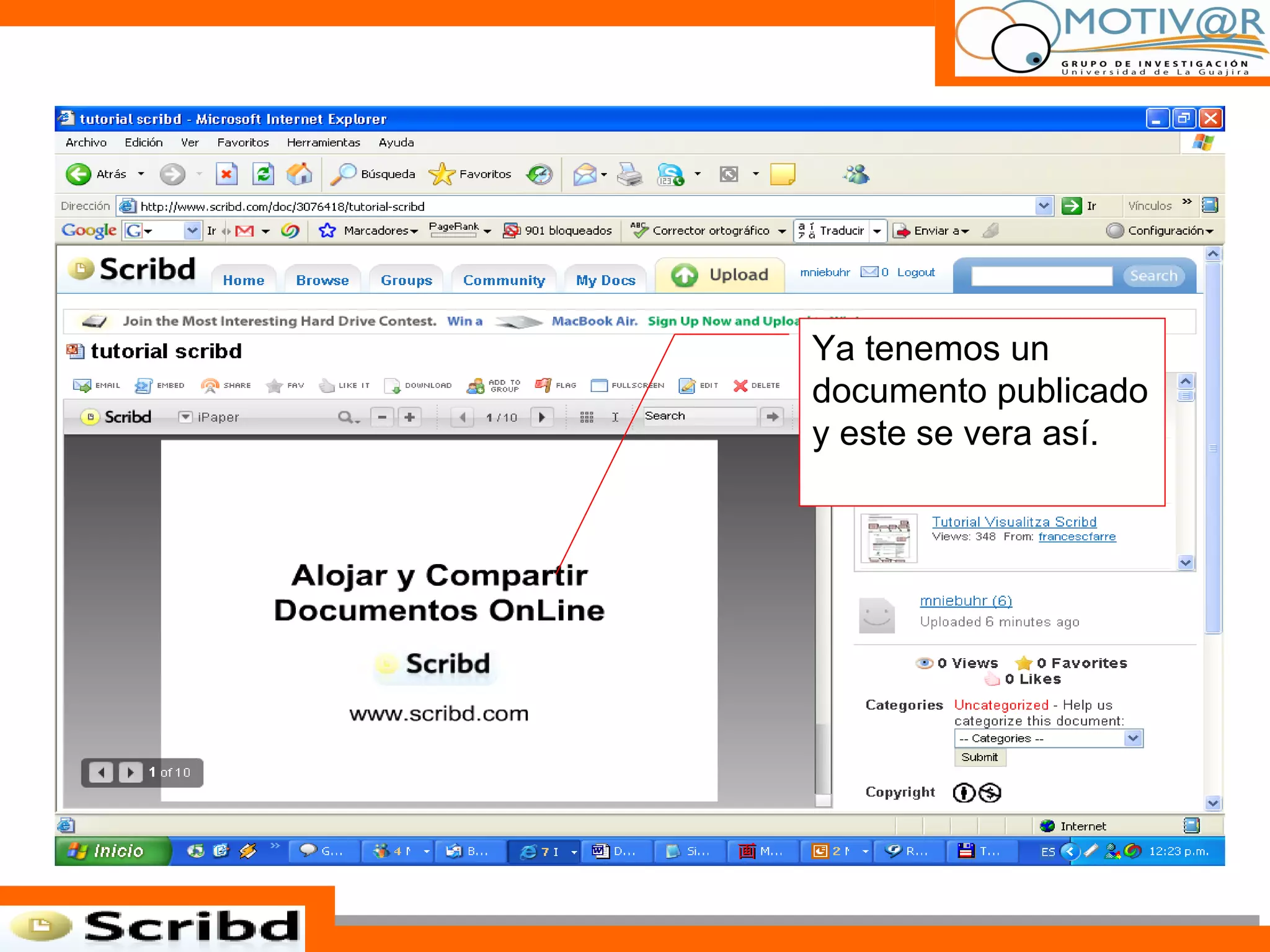Click FLAG document action
The width and height of the screenshot is (1270, 952).
point(556,386)
